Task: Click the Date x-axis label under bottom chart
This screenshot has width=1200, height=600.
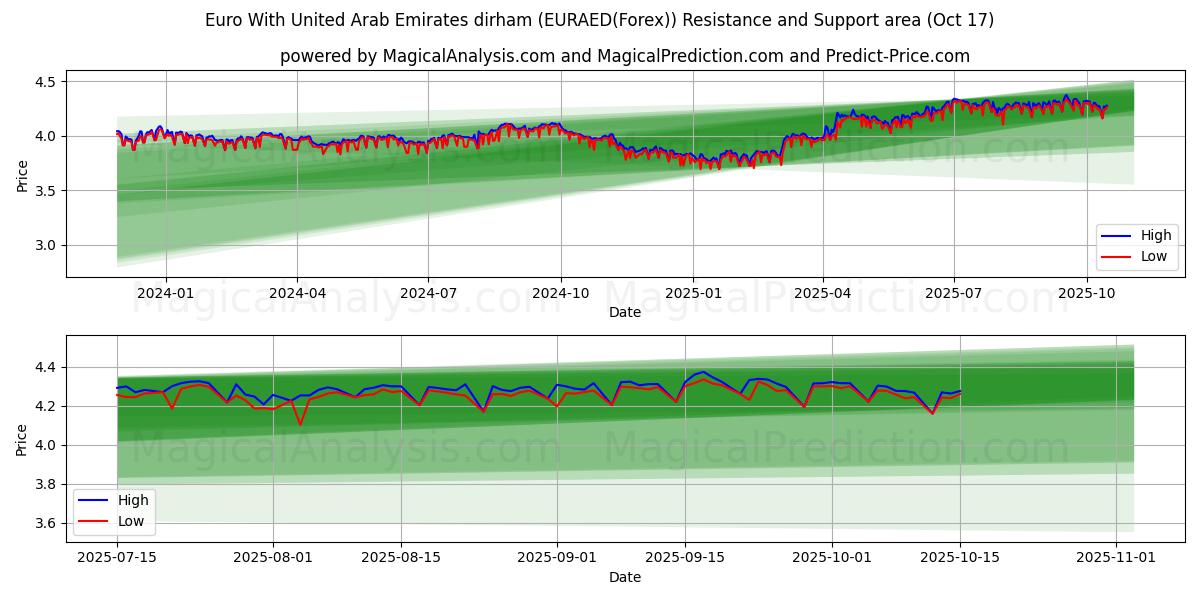Action: click(624, 577)
